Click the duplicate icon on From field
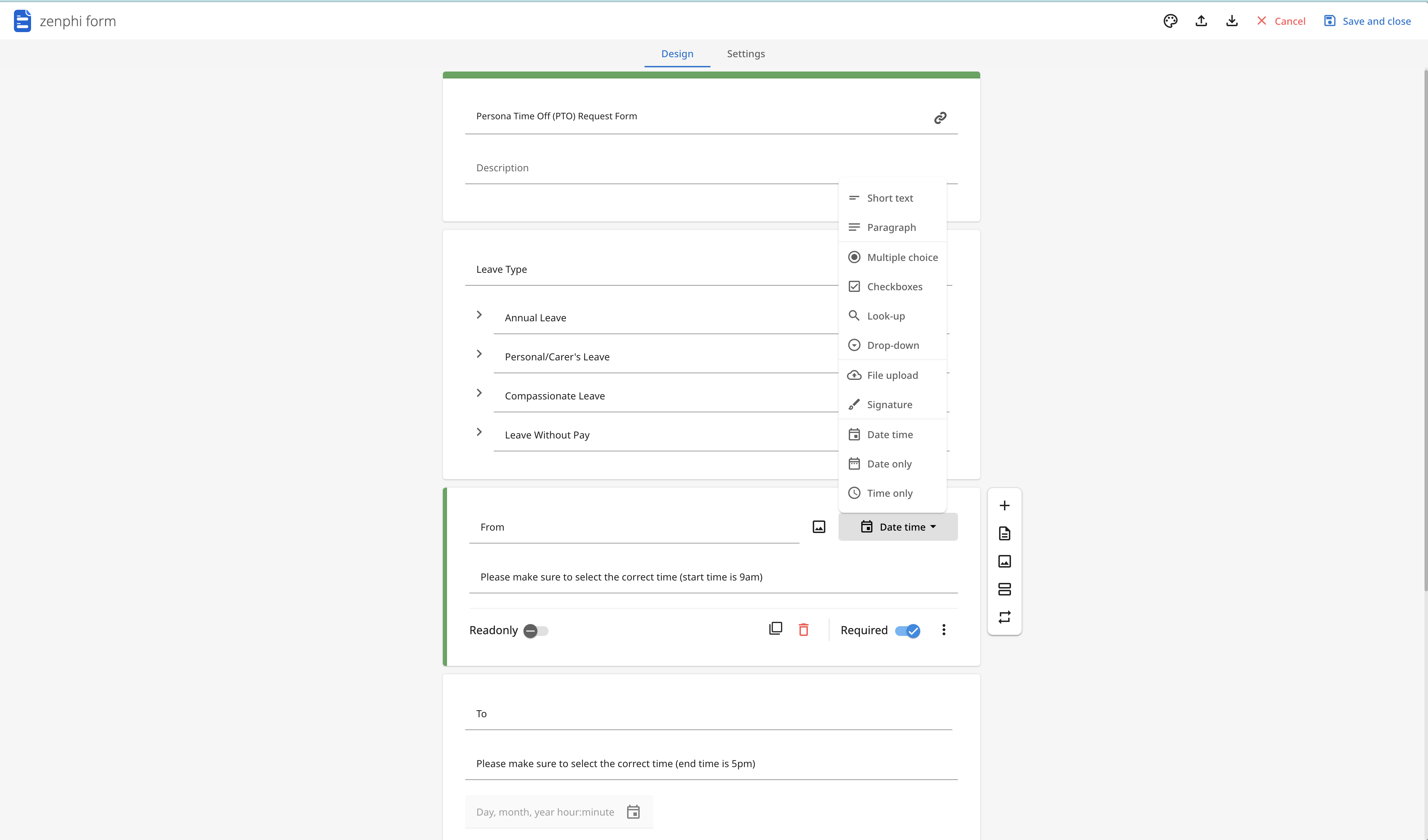This screenshot has height=840, width=1428. [776, 629]
